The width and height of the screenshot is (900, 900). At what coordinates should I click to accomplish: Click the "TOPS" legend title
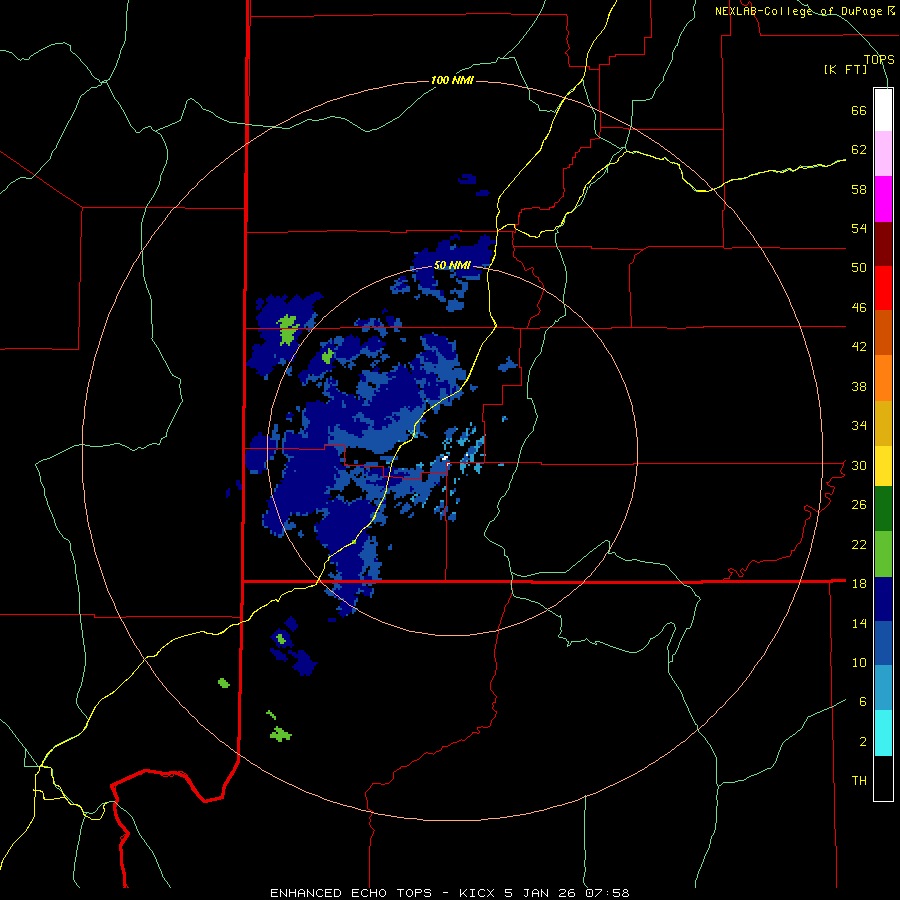coord(879,59)
